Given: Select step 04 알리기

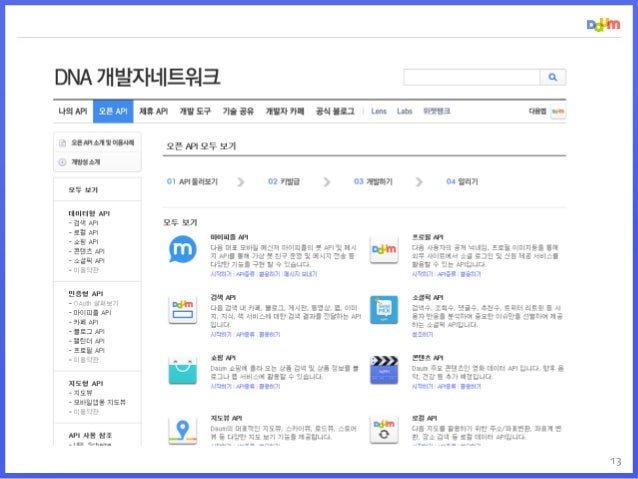Looking at the screenshot, I should coord(462,182).
